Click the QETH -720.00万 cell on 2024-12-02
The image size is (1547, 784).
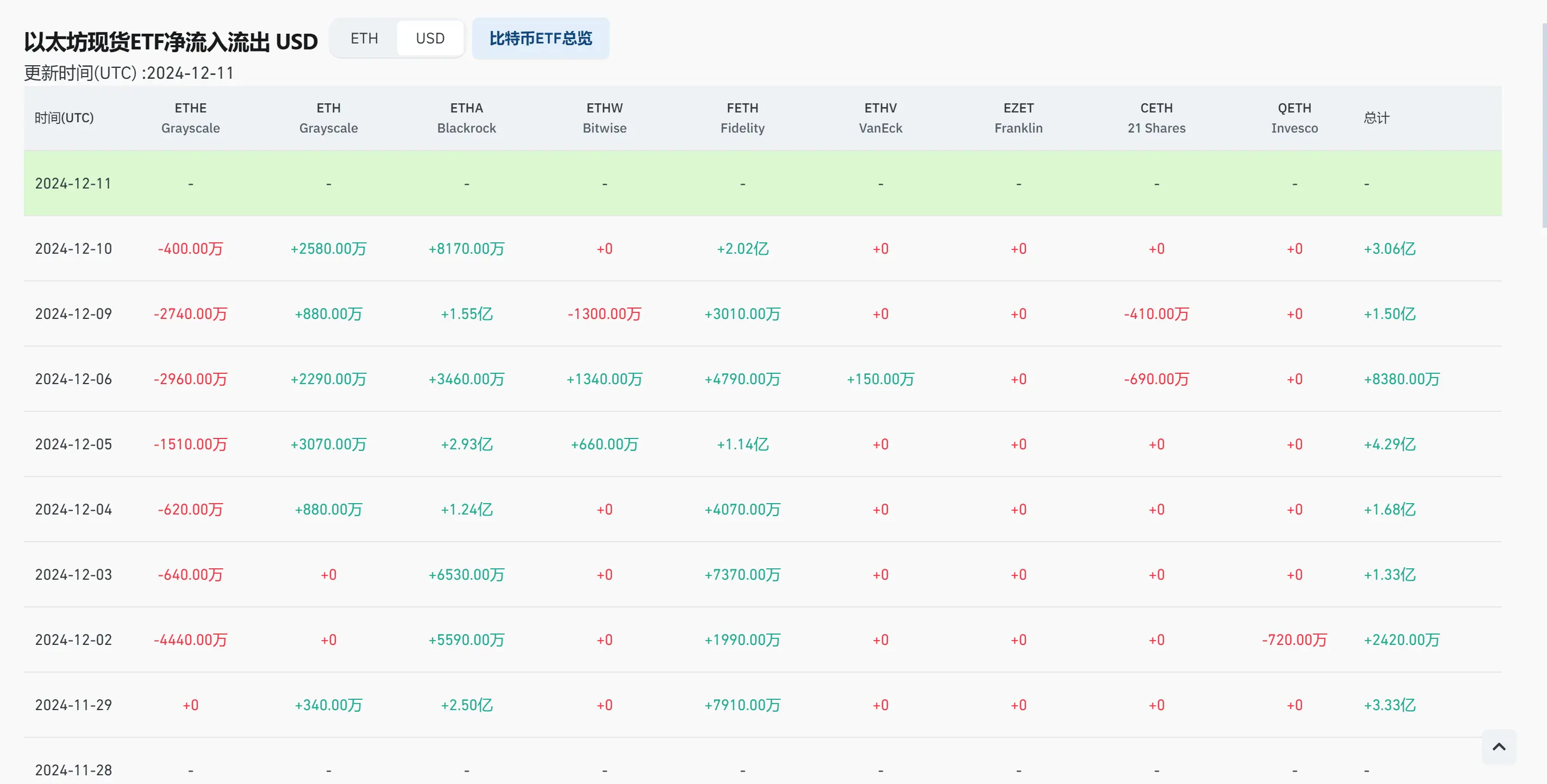(1294, 640)
